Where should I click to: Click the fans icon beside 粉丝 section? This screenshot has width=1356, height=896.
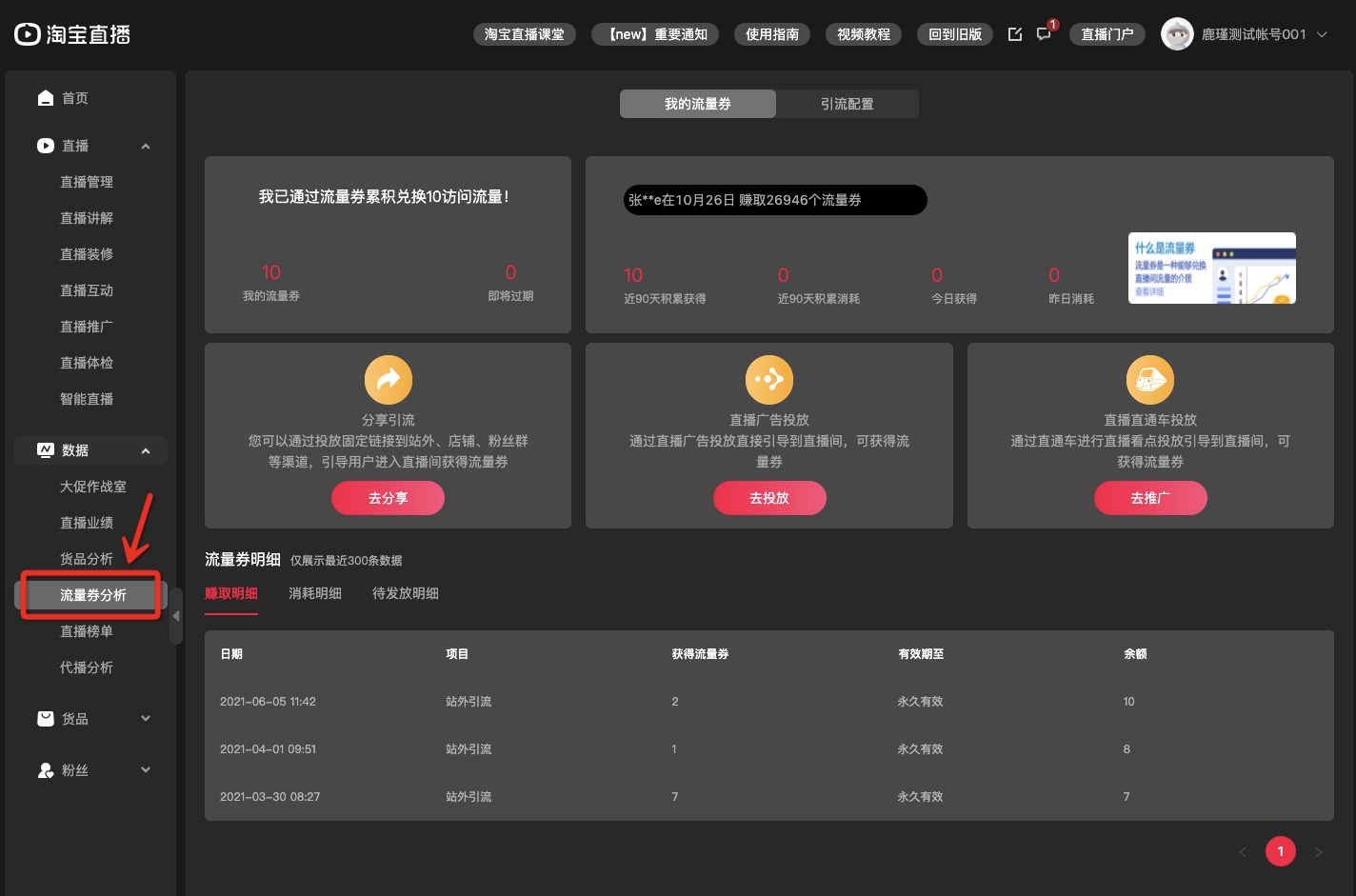click(x=46, y=769)
